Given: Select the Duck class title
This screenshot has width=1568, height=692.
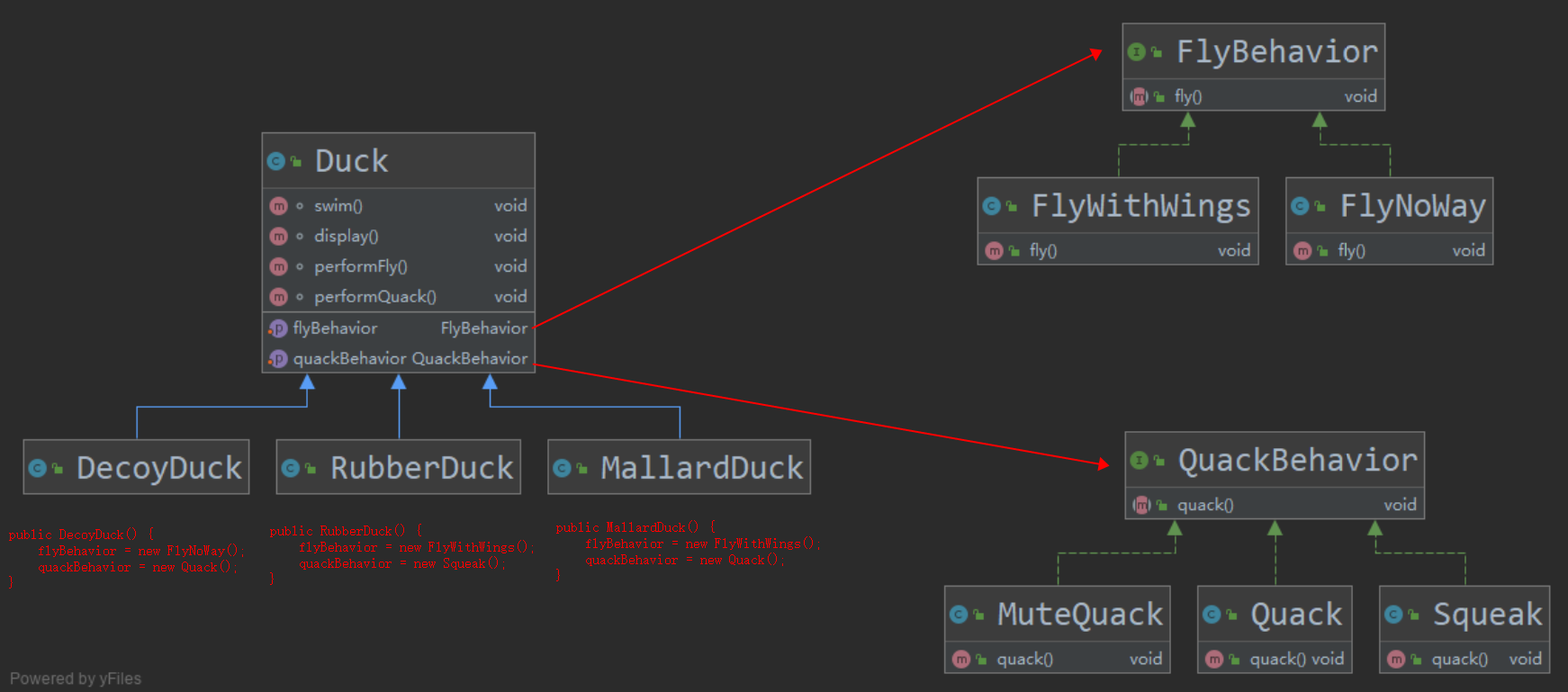Looking at the screenshot, I should tap(351, 161).
